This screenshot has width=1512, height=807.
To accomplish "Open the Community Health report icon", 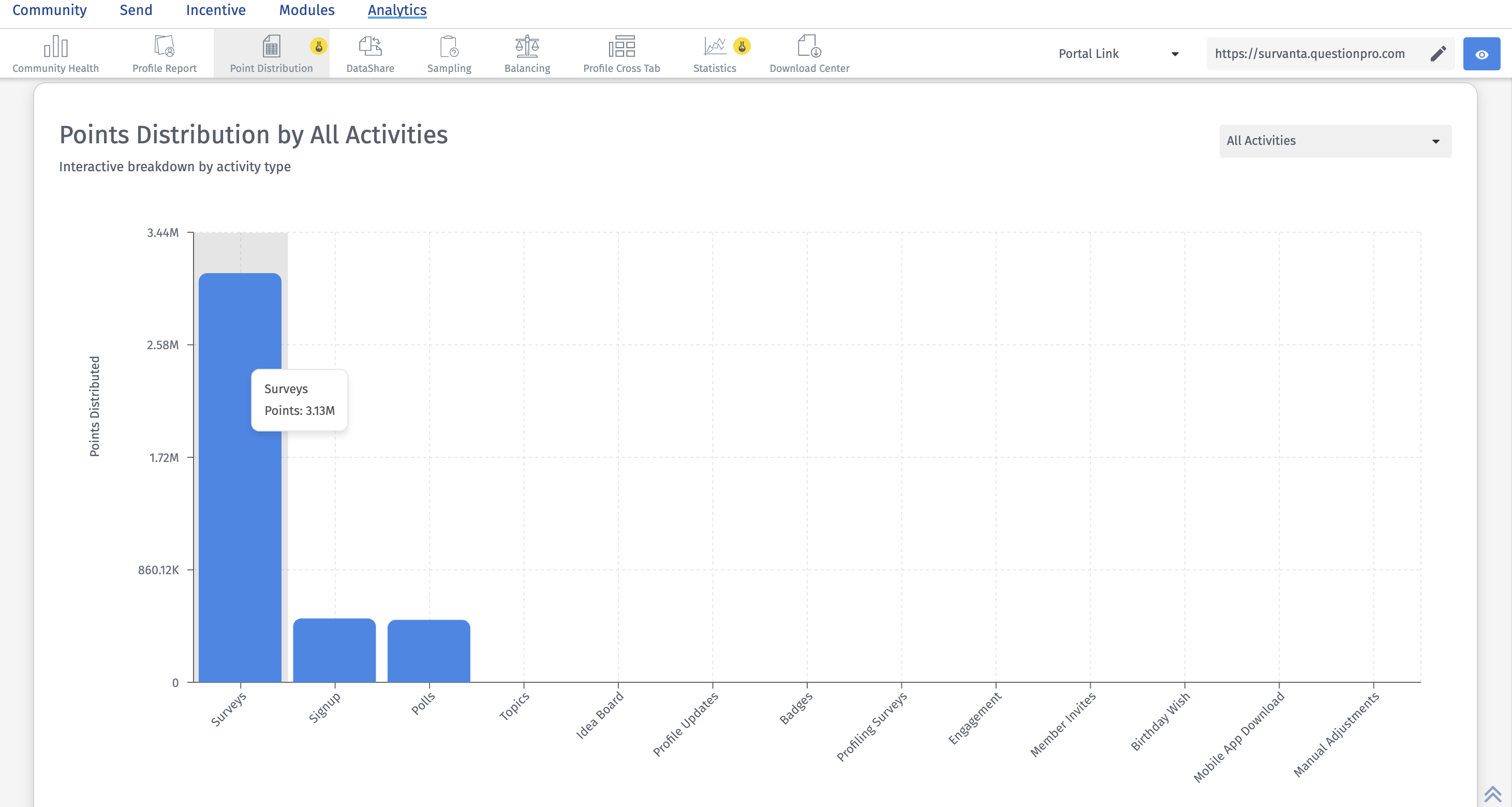I will tap(56, 46).
